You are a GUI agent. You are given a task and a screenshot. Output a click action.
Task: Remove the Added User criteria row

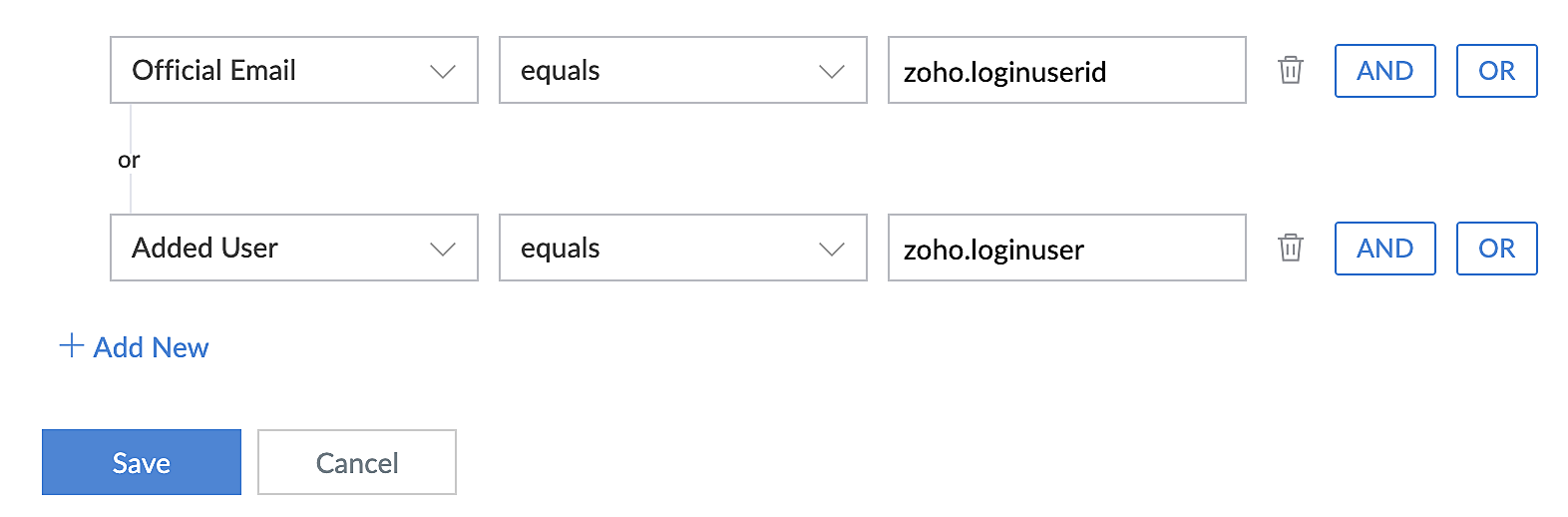pos(1291,248)
